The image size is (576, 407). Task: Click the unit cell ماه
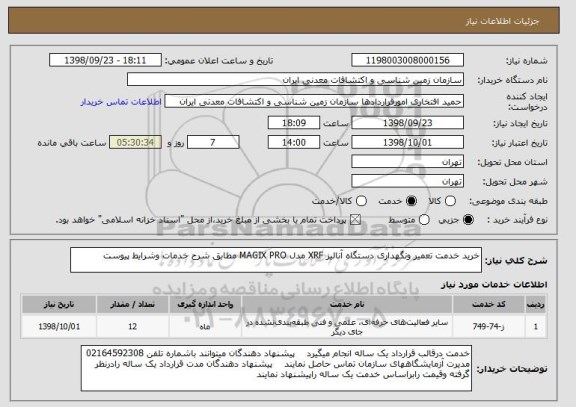point(205,327)
